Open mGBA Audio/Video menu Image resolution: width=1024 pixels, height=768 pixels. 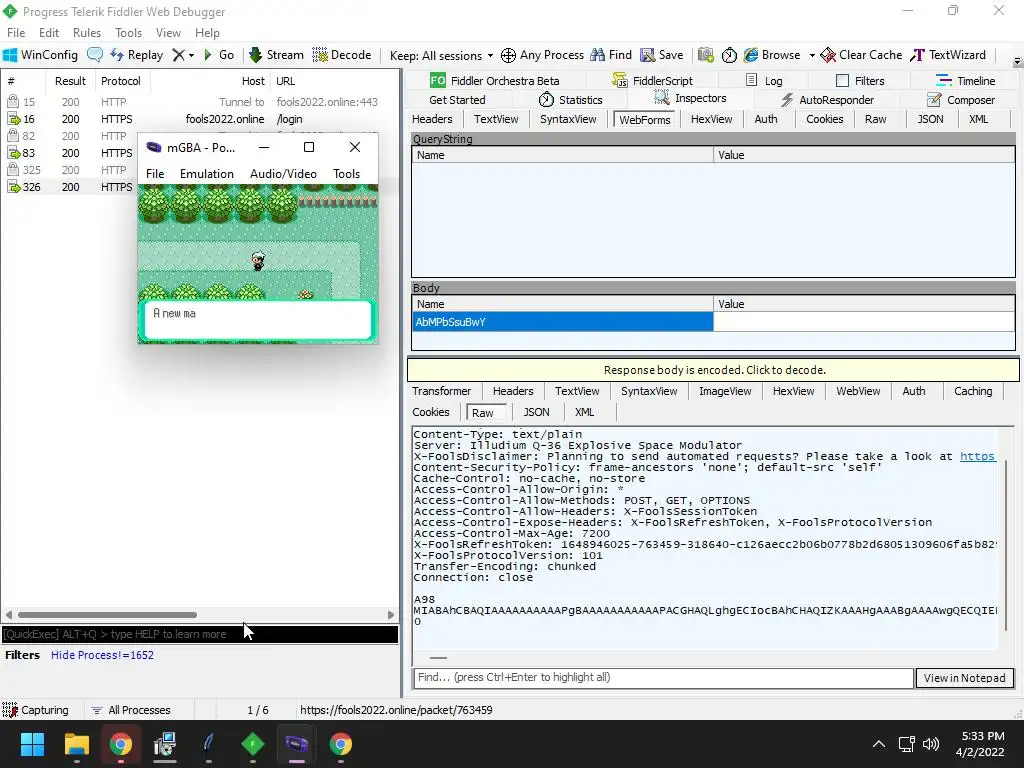(283, 174)
